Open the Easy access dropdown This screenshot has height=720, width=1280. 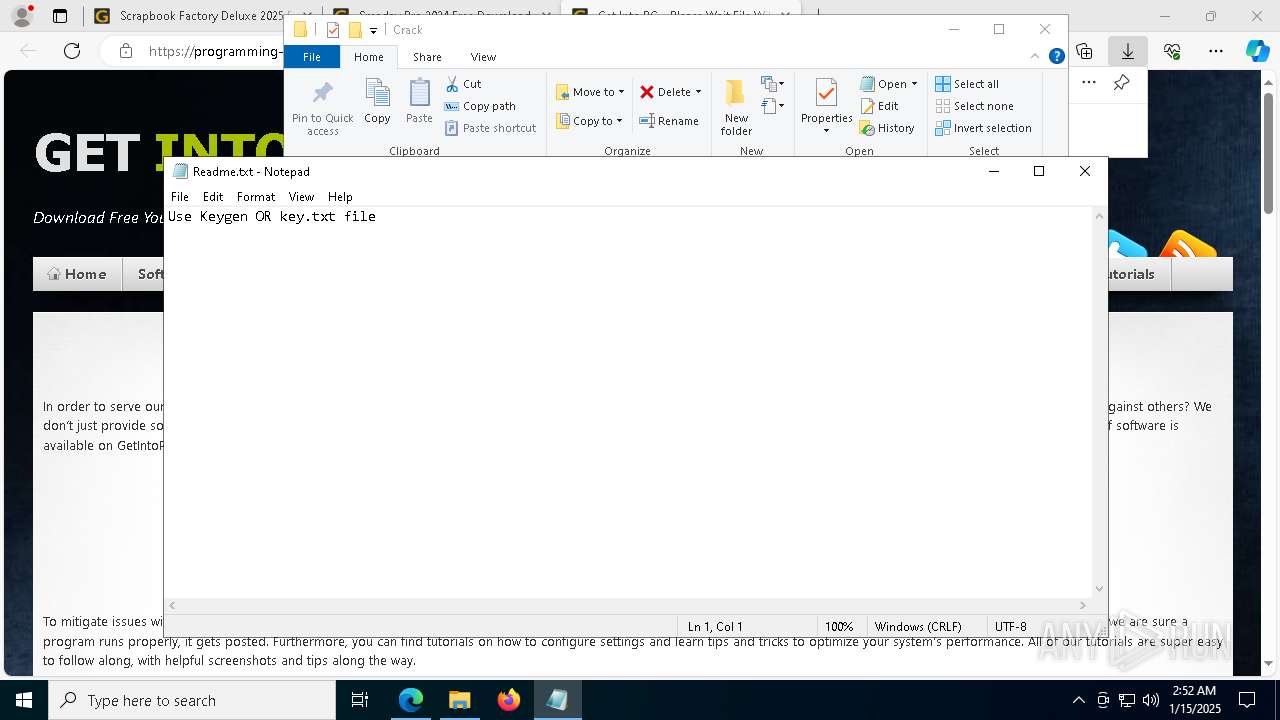pyautogui.click(x=773, y=105)
